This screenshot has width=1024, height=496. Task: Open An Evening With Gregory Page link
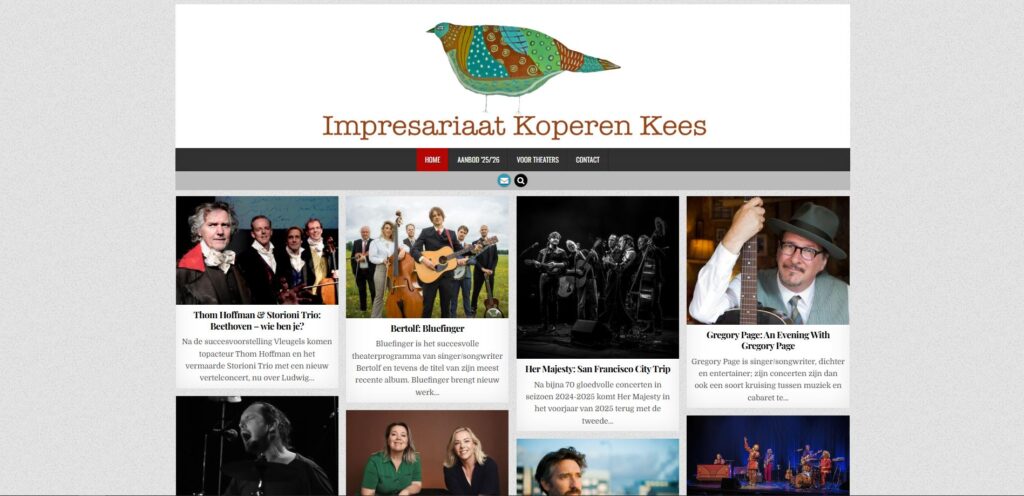[x=768, y=340]
